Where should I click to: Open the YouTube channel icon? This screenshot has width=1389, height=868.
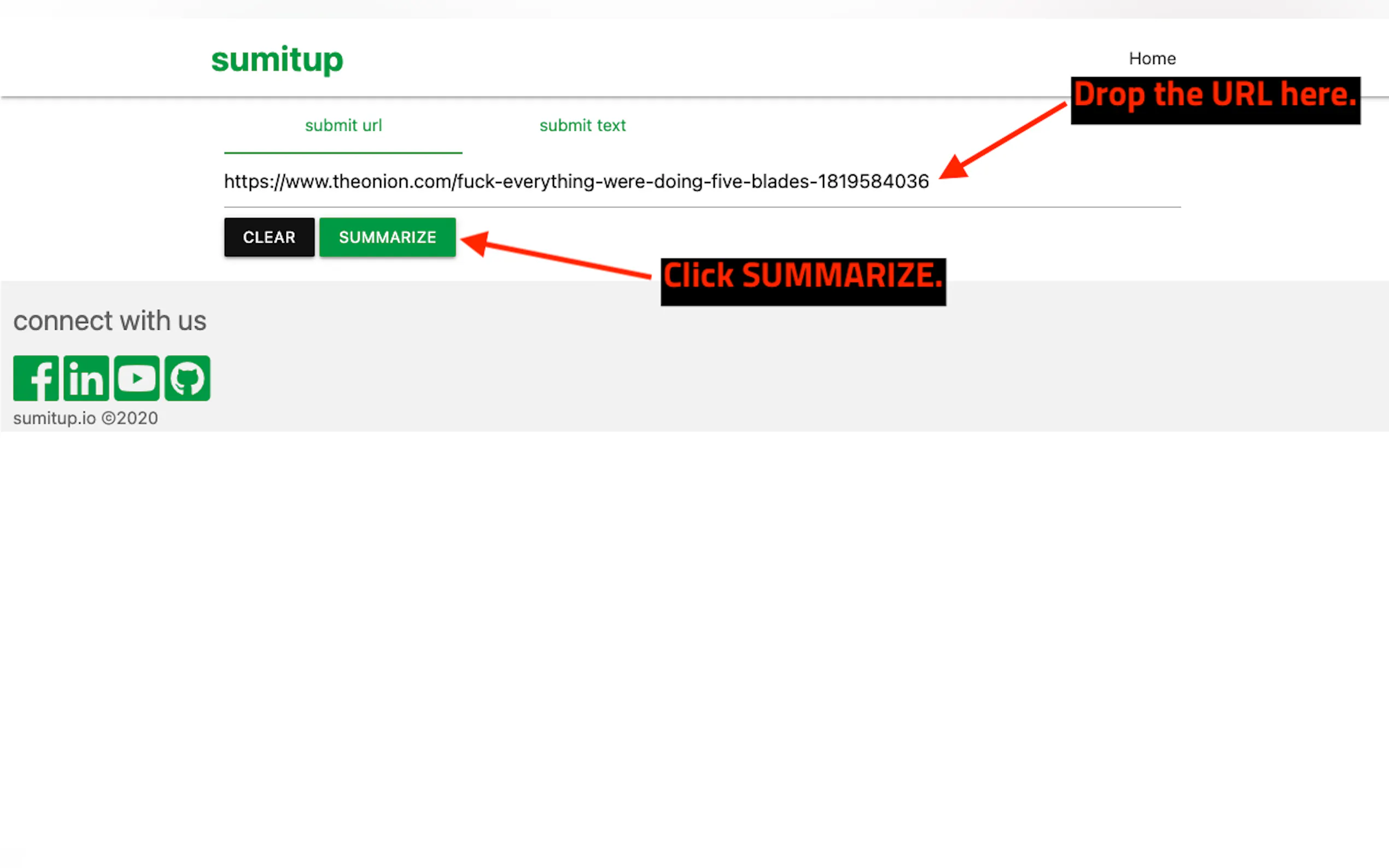(137, 378)
